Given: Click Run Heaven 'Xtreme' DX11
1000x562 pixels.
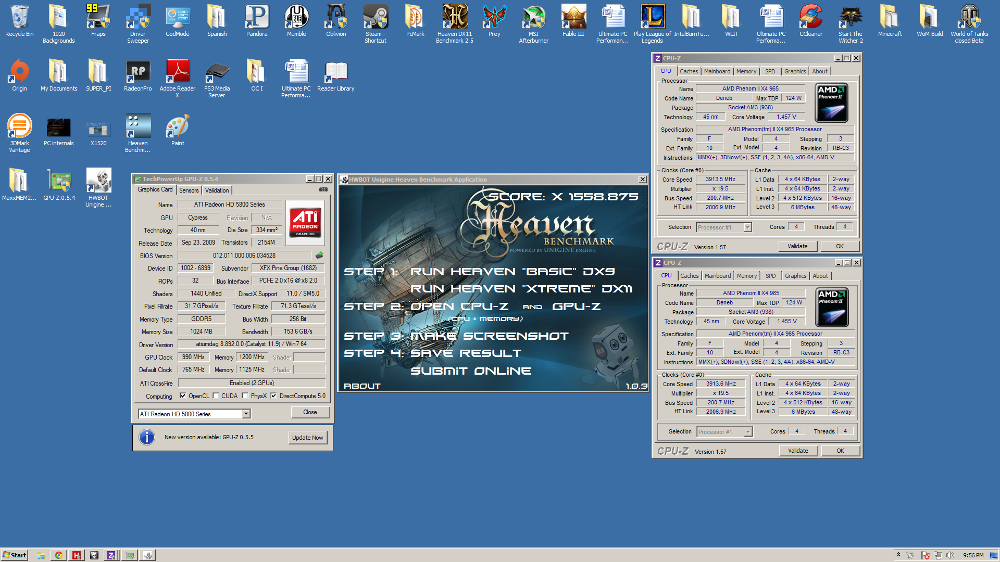Looking at the screenshot, I should pos(521,289).
